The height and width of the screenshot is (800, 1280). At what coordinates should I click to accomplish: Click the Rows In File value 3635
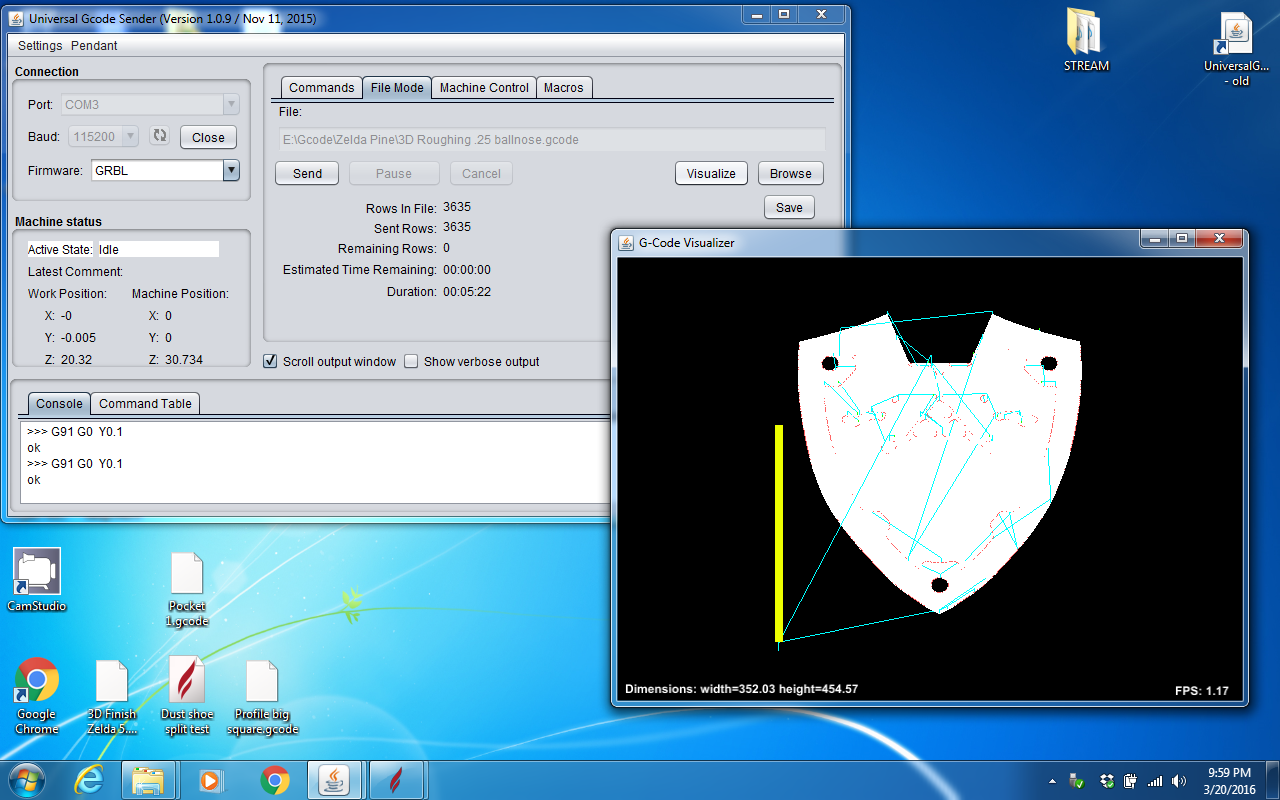tap(457, 207)
